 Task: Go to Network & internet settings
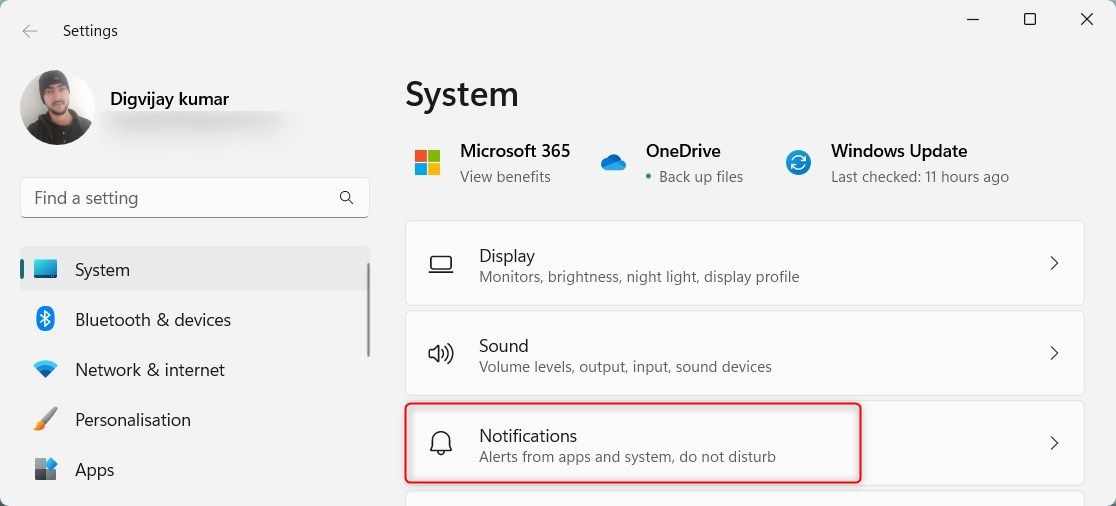coord(149,370)
